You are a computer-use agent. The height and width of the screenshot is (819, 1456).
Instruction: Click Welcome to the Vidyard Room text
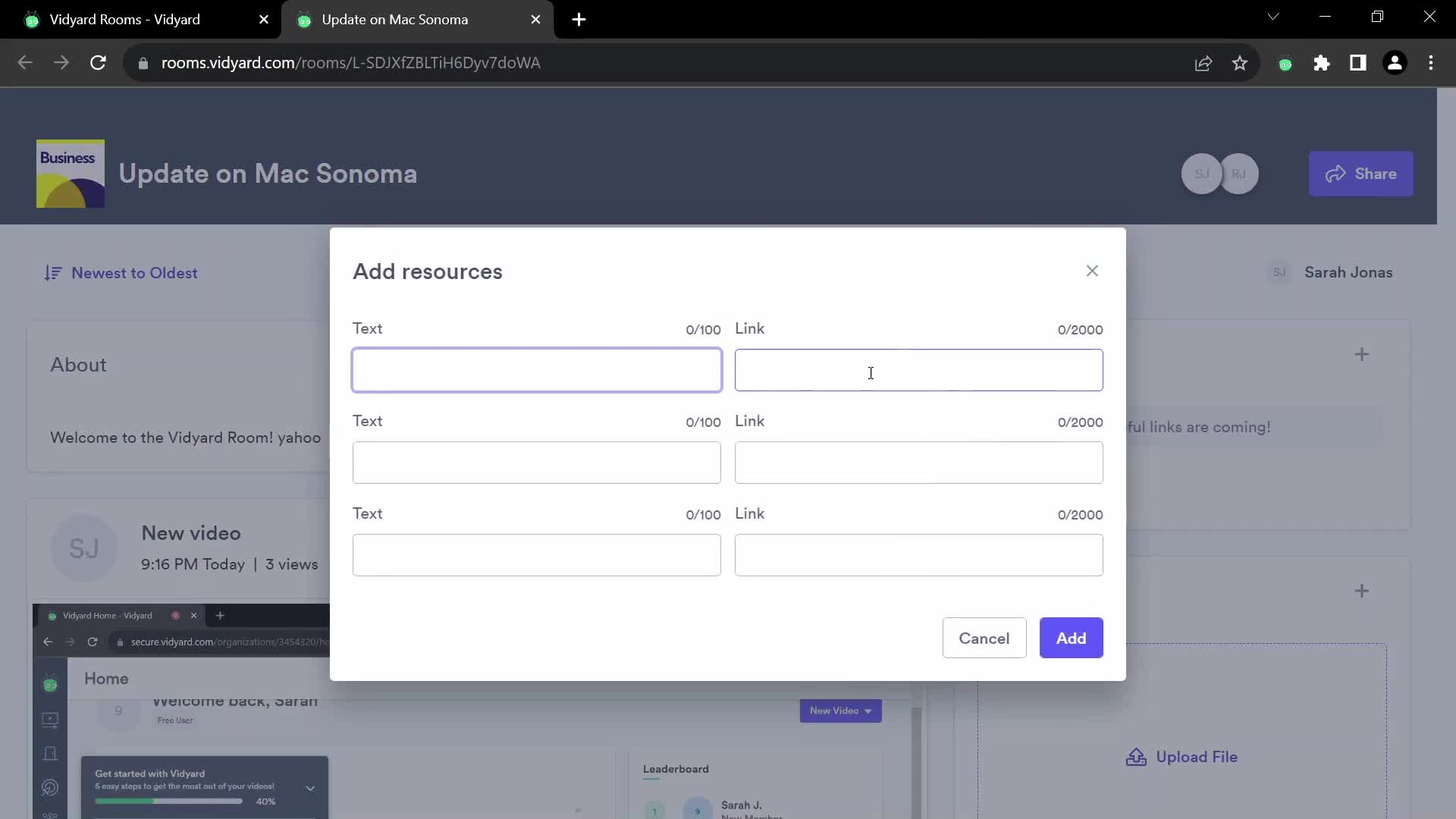[185, 438]
